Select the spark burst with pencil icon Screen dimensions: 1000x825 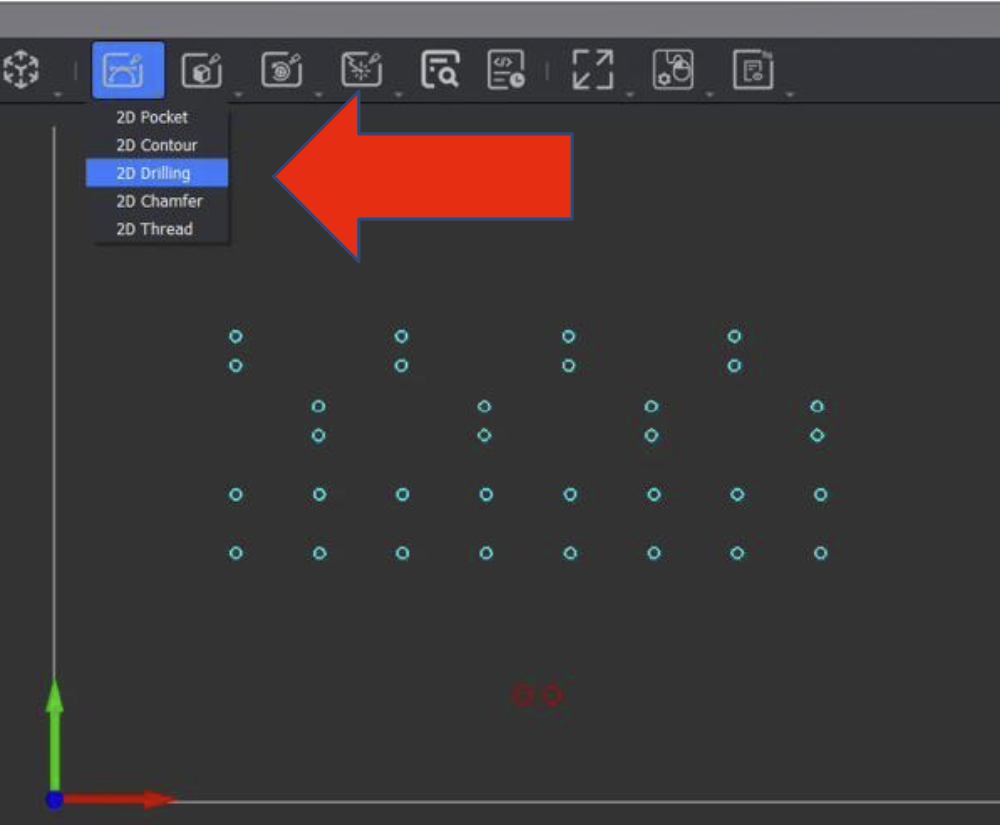point(361,70)
